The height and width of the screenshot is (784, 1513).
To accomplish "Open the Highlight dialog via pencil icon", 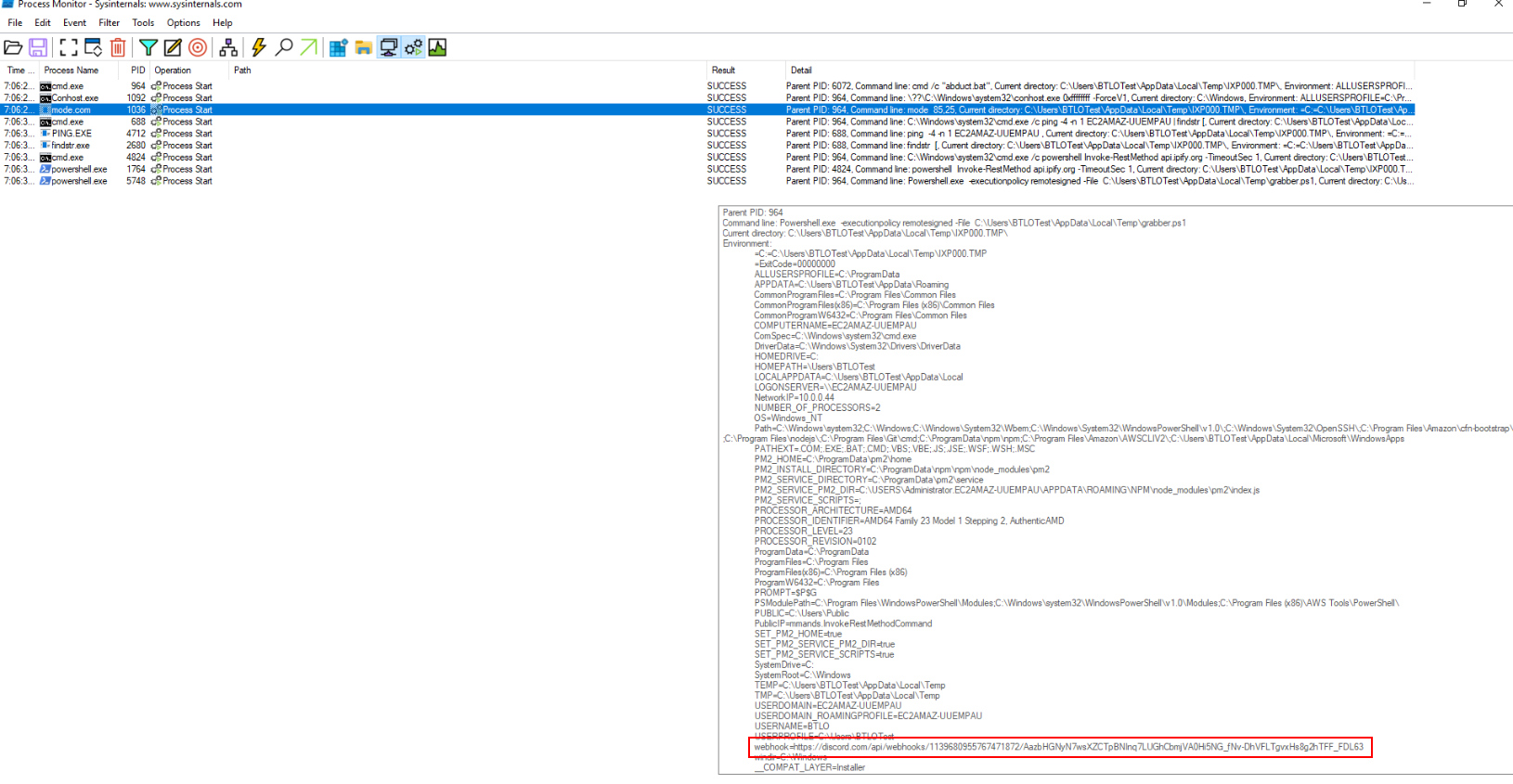I will pyautogui.click(x=173, y=47).
